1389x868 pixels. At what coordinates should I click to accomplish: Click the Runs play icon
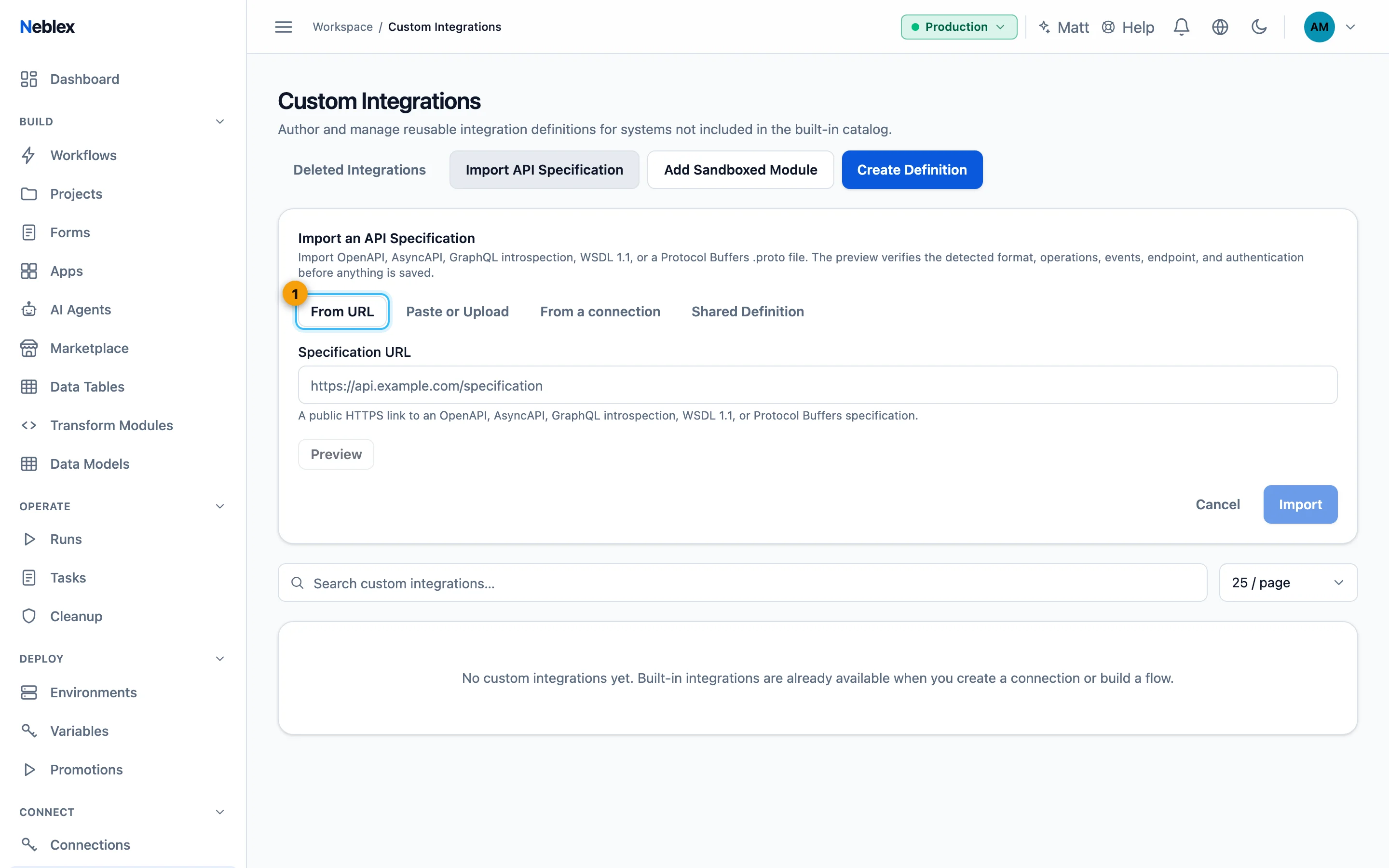tap(29, 539)
